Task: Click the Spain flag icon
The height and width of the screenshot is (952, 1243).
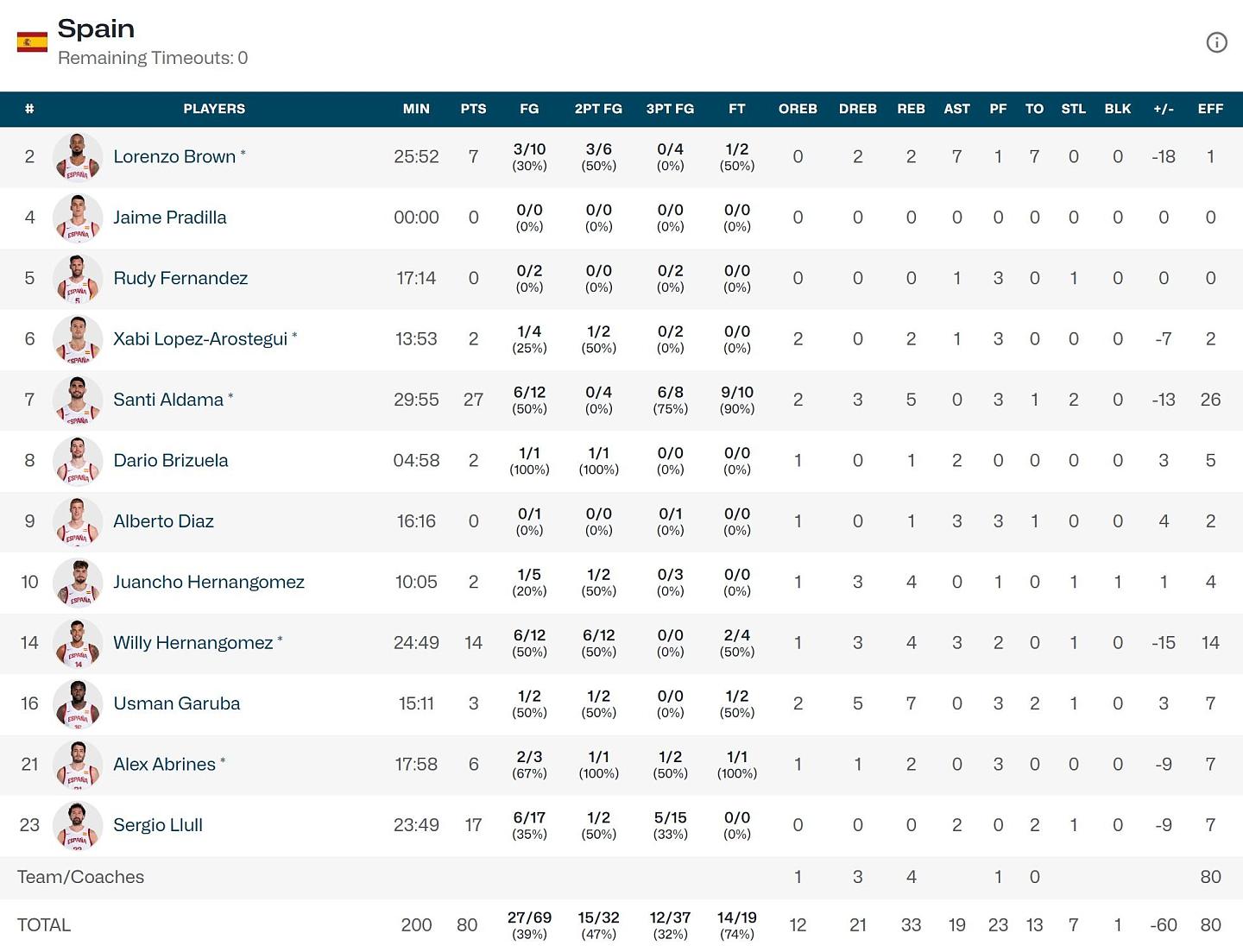Action: tap(32, 42)
